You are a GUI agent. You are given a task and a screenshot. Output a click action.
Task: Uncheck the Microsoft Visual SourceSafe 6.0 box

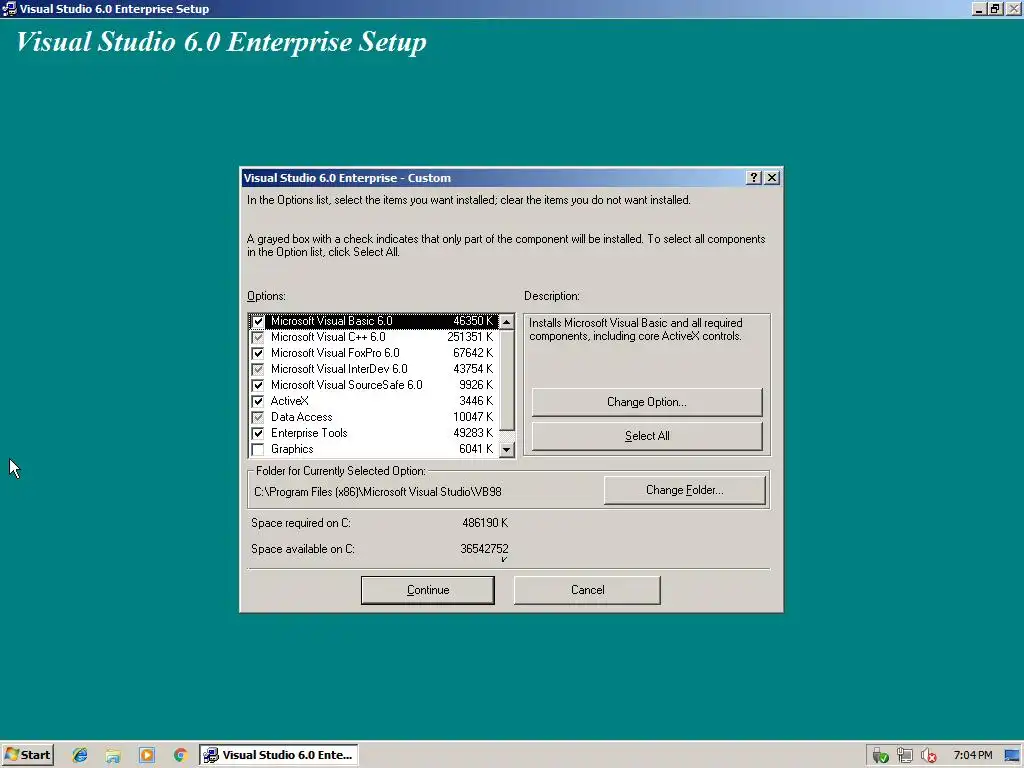coord(258,385)
